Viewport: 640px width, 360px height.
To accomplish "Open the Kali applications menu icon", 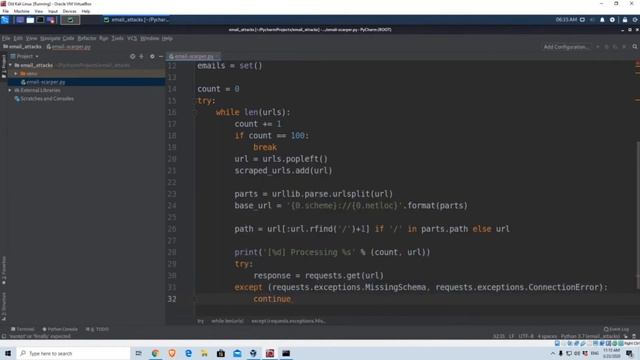I will [x=5, y=20].
